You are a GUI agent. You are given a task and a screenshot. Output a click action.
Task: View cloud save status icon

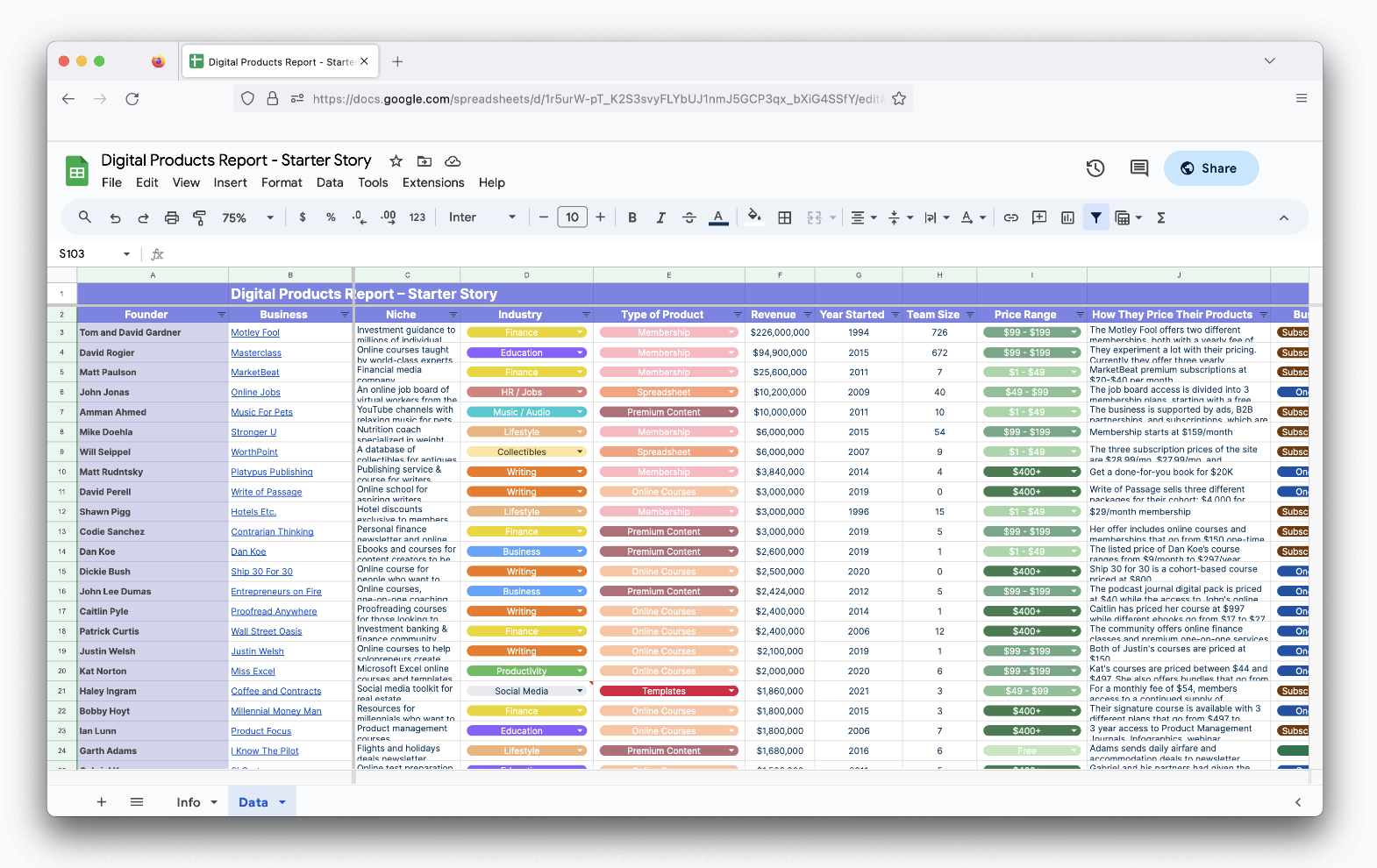click(453, 161)
